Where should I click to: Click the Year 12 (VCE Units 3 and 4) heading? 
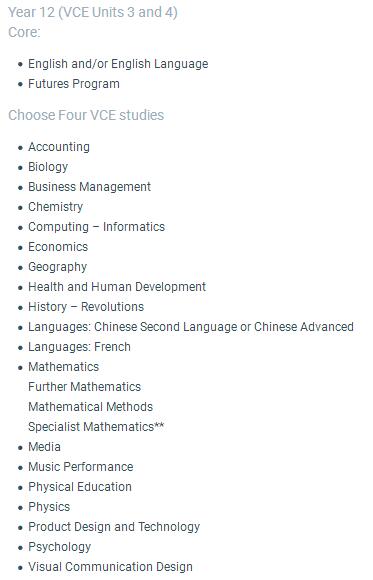(93, 12)
